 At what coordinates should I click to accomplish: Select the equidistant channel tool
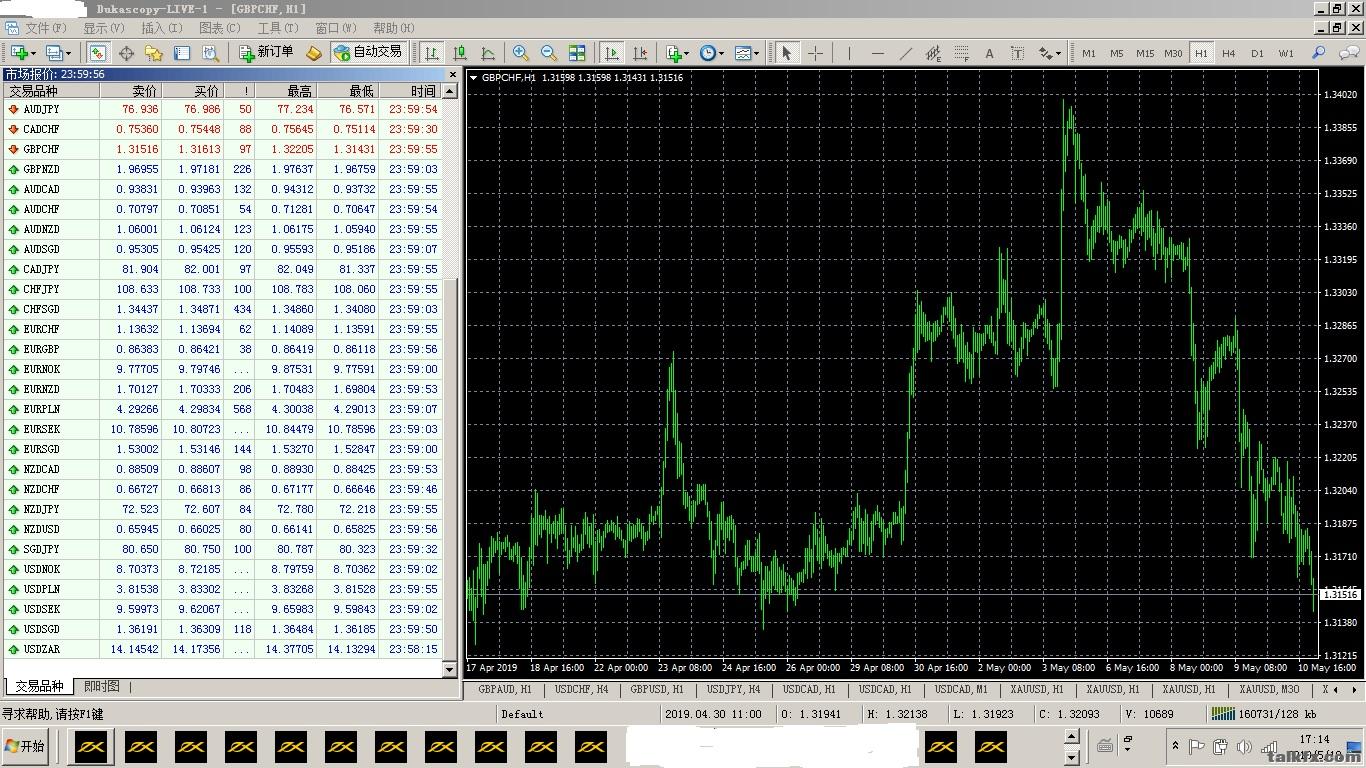tap(933, 53)
